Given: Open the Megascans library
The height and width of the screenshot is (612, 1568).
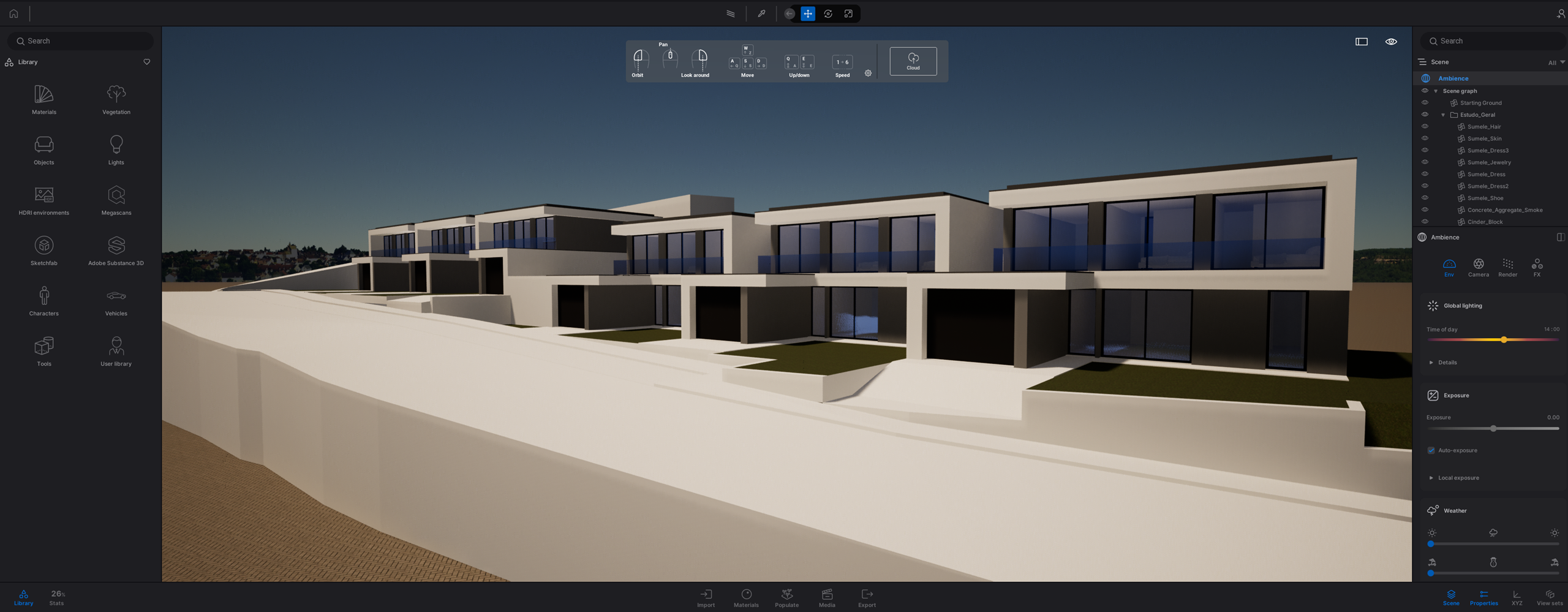Looking at the screenshot, I should tap(116, 200).
